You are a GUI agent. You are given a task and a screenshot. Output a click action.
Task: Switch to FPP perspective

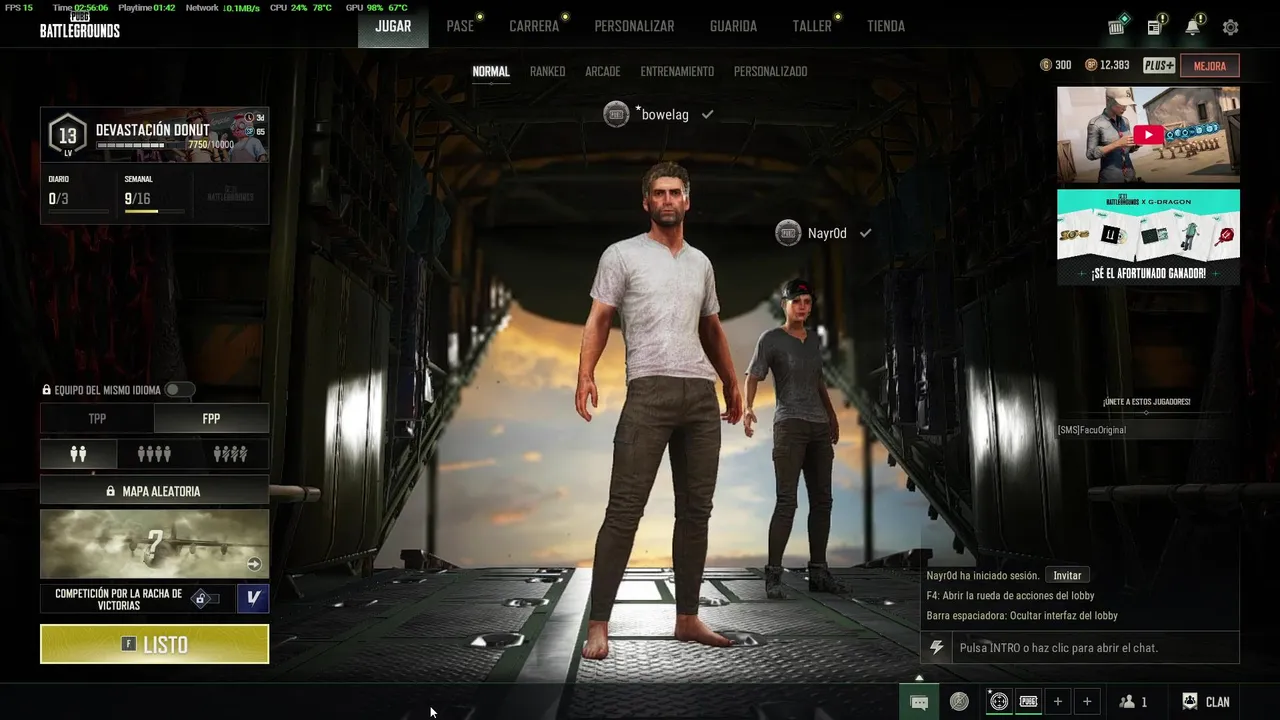(211, 419)
